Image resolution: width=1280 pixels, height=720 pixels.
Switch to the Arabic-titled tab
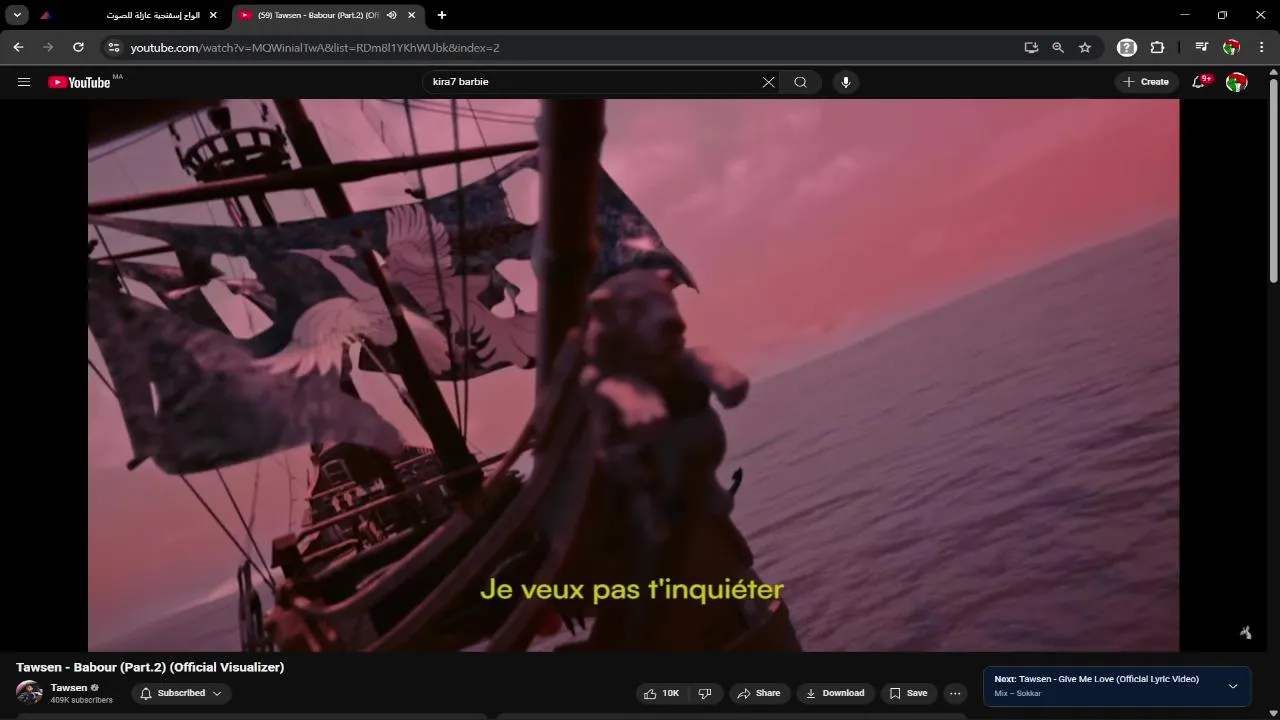click(x=128, y=15)
